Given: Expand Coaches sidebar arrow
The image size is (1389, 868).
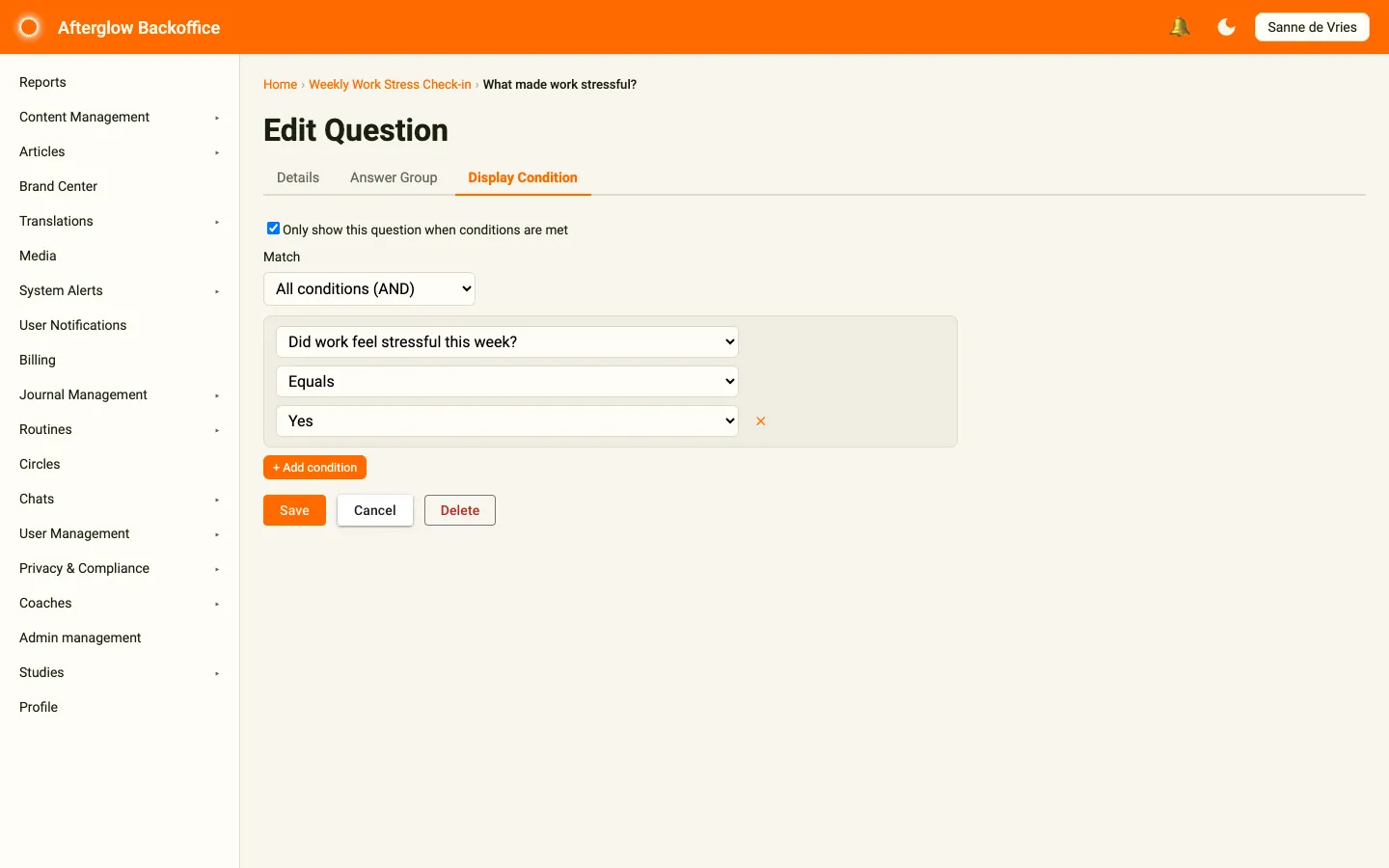Looking at the screenshot, I should coord(217,604).
